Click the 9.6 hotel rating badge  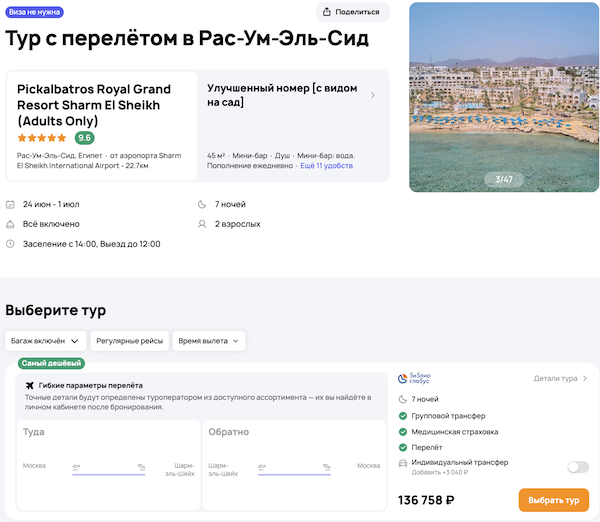click(85, 138)
